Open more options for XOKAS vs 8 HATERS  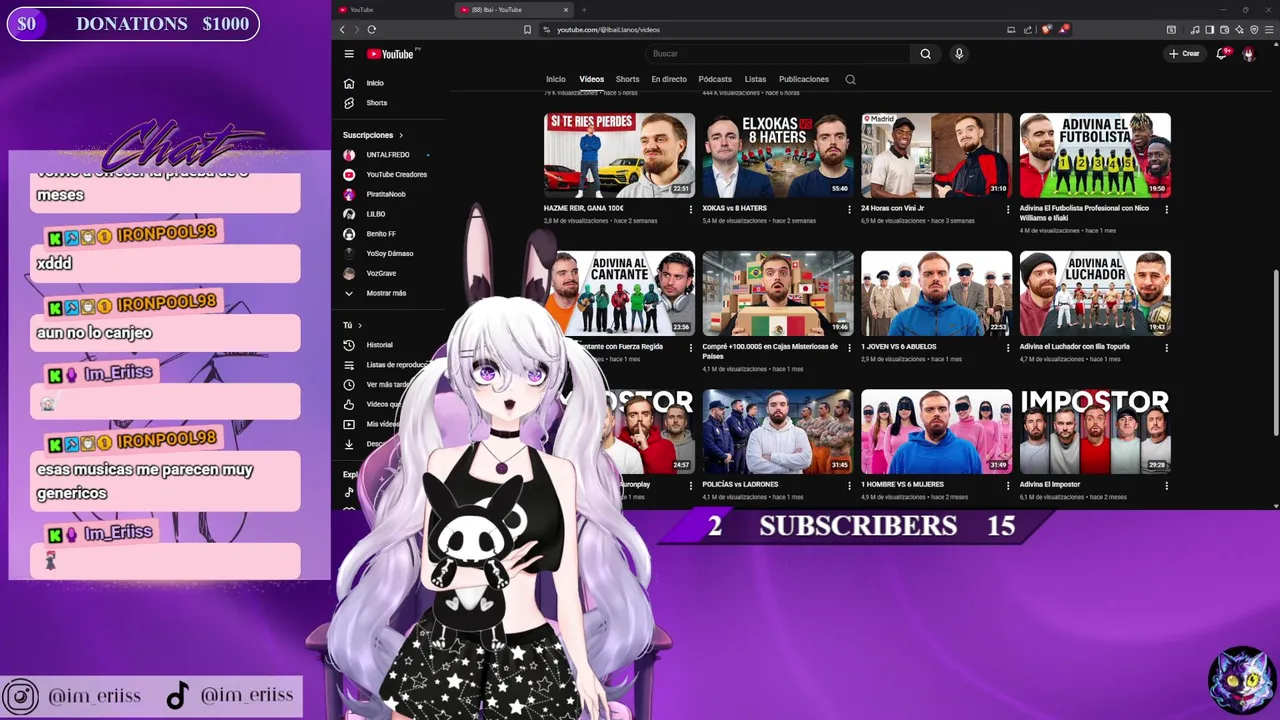tap(849, 210)
